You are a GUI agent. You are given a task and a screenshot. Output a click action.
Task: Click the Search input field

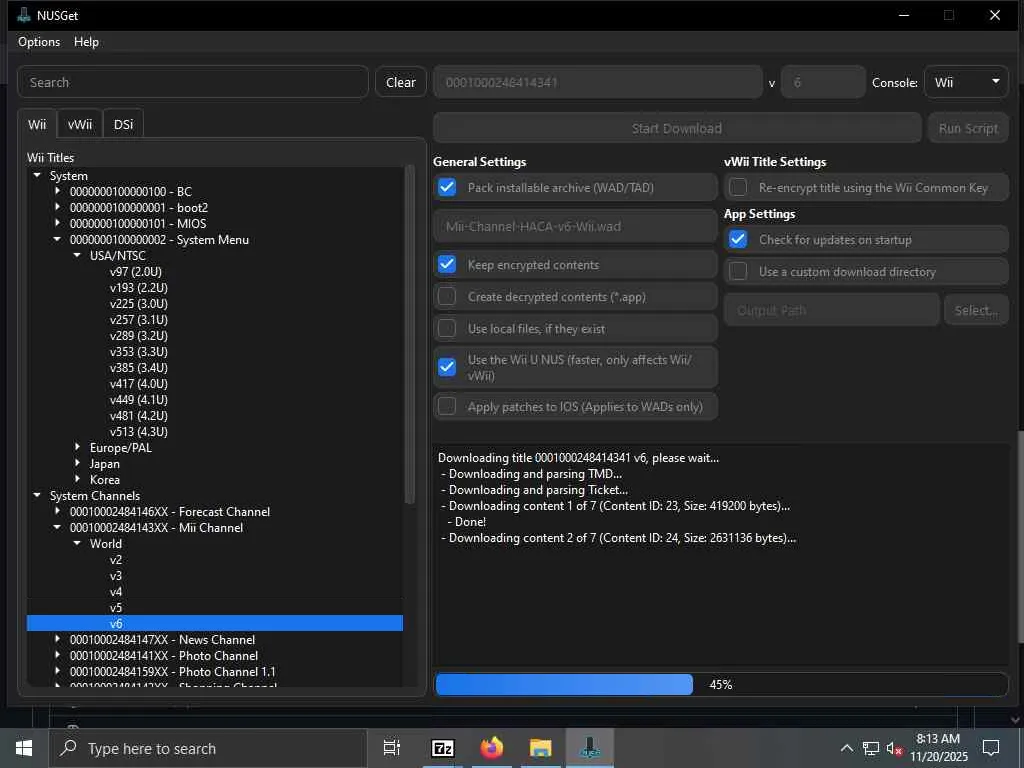pos(193,82)
